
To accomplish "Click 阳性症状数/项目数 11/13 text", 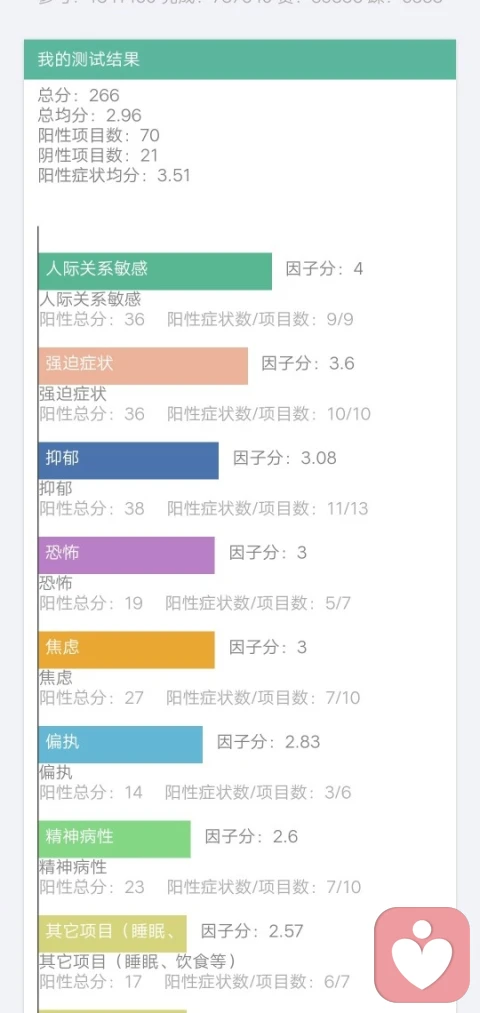I will pos(267,508).
